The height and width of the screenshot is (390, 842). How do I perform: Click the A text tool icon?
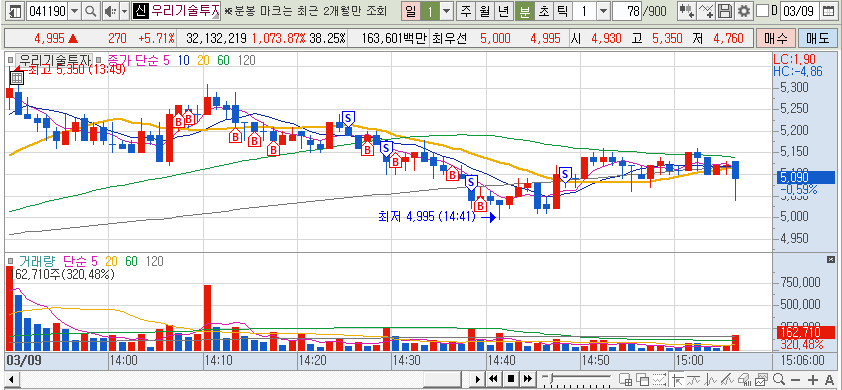pos(829,379)
